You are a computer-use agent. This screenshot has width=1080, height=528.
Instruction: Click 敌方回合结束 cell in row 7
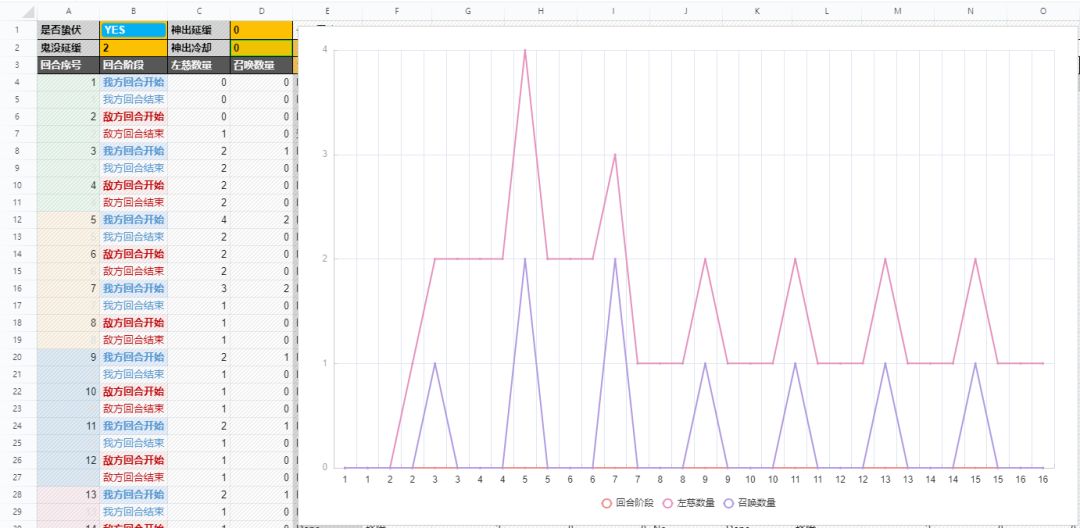tap(133, 134)
